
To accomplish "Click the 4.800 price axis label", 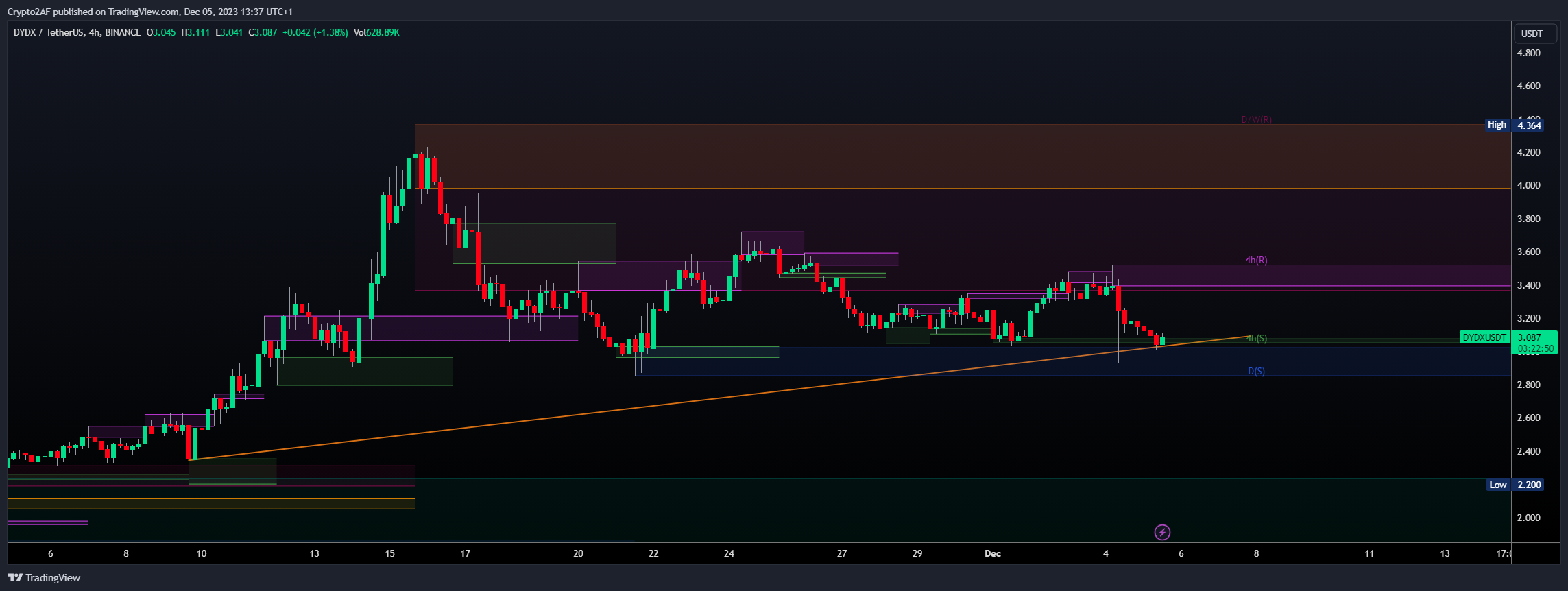I will [1528, 53].
